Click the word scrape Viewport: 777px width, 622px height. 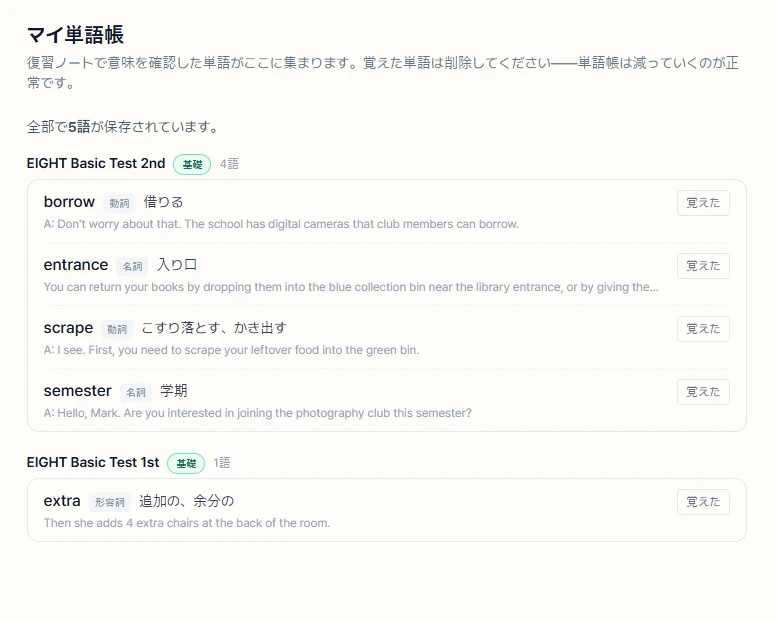click(68, 328)
